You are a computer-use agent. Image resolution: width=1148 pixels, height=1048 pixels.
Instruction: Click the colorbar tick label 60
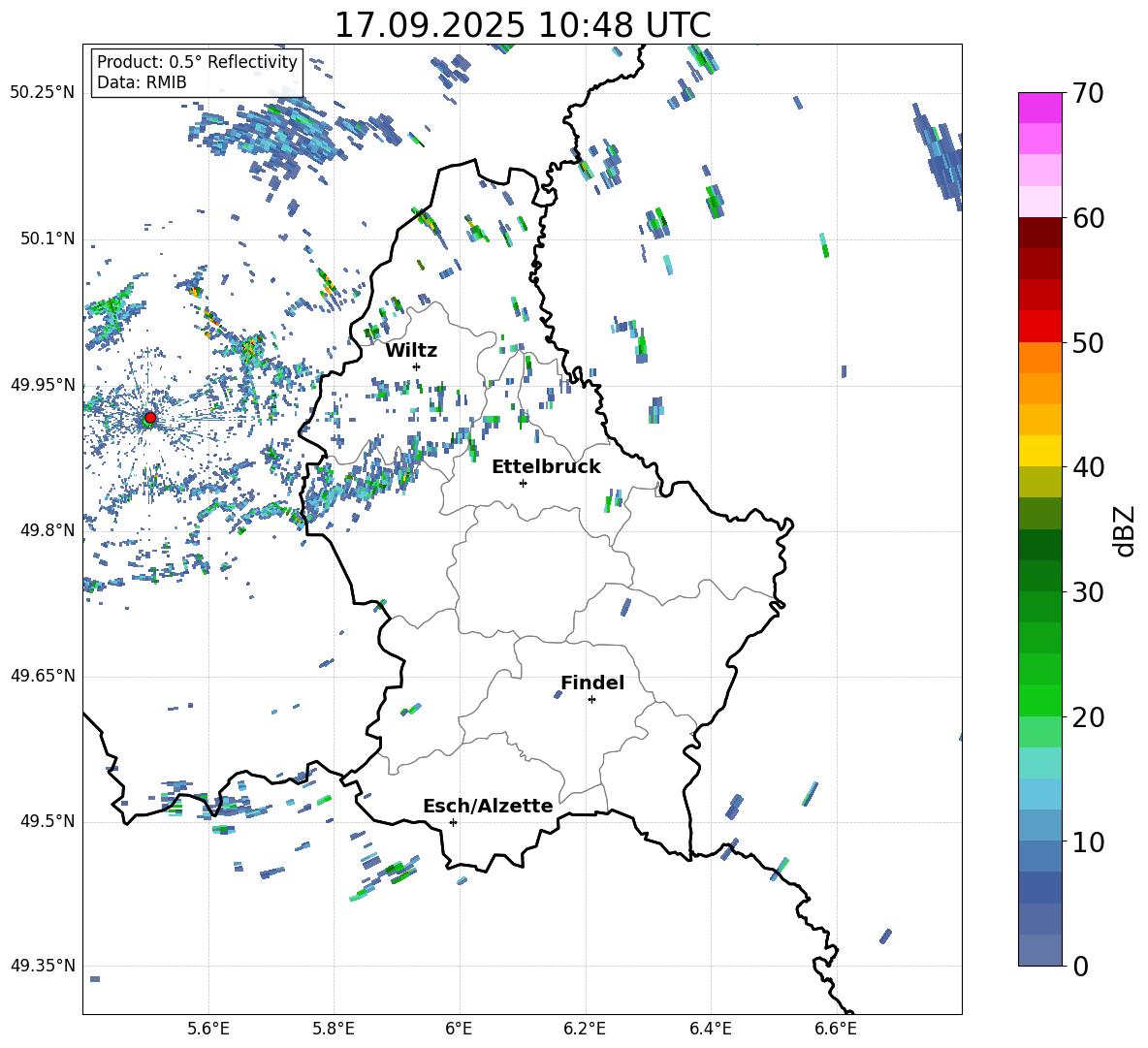coord(1087,218)
